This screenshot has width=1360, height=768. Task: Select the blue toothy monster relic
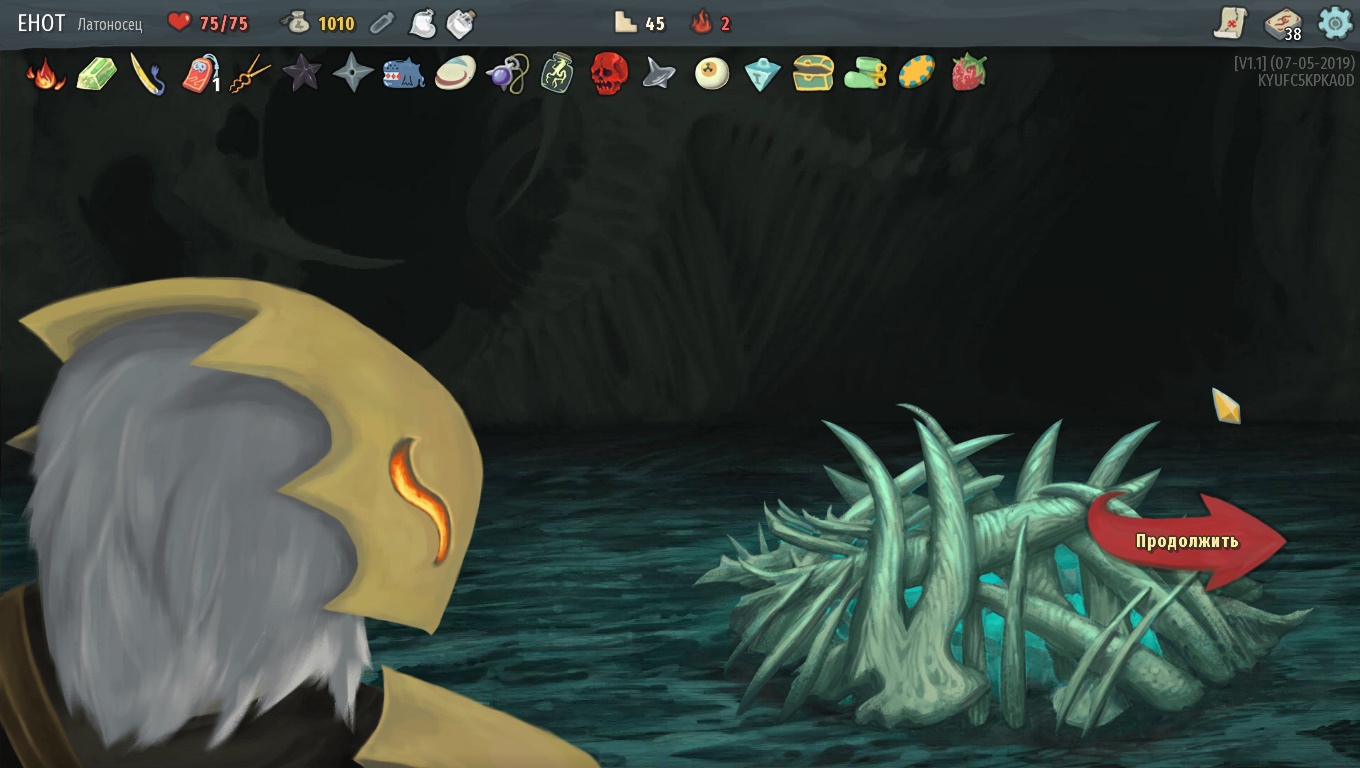click(405, 73)
